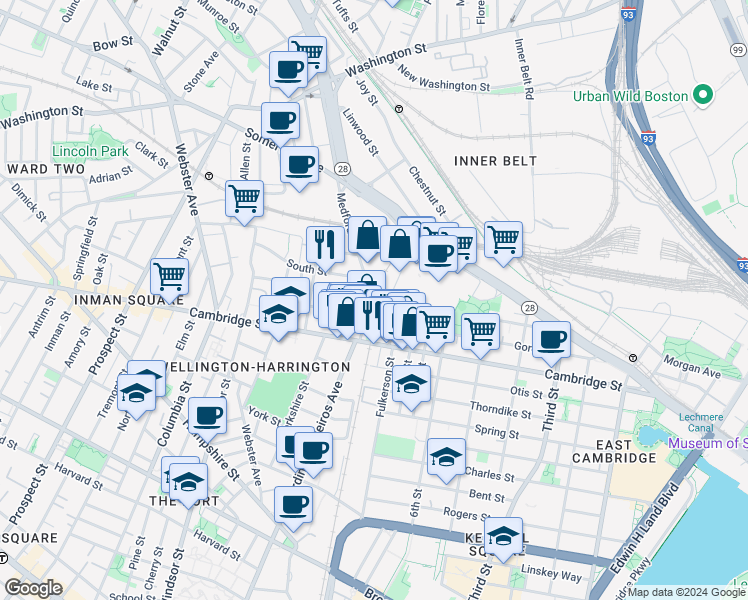Click the coffee cup marker below Bow St
Screen dimensions: 748x600
288,70
